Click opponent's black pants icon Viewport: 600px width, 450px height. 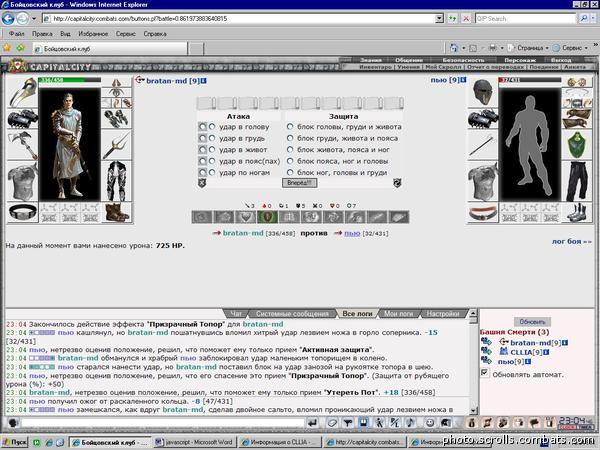click(x=577, y=181)
